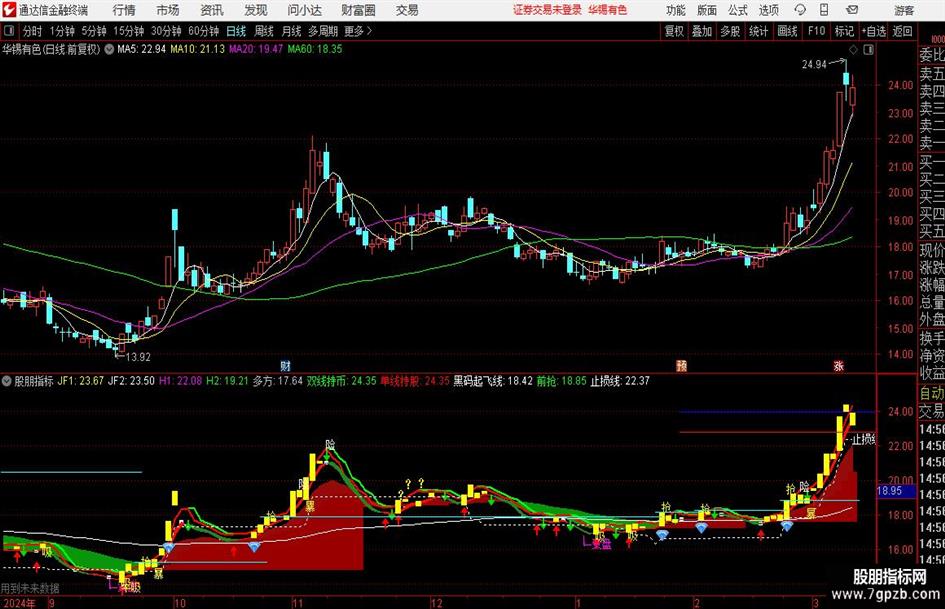The width and height of the screenshot is (945, 609).
Task: Click the 复权 toolbar button
Action: 674,31
